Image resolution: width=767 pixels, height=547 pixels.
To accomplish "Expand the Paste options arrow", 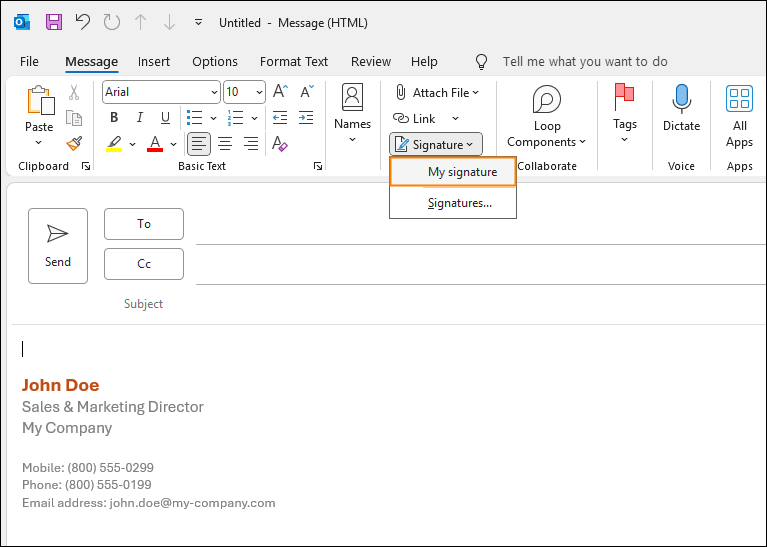I will coord(39,143).
